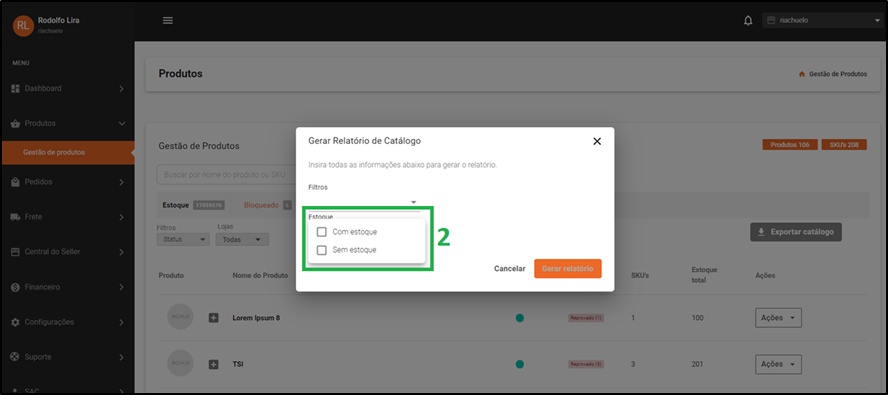Close the Gerar Relatório de Catálogo dialog
Viewport: 888px width, 395px height.
point(597,141)
